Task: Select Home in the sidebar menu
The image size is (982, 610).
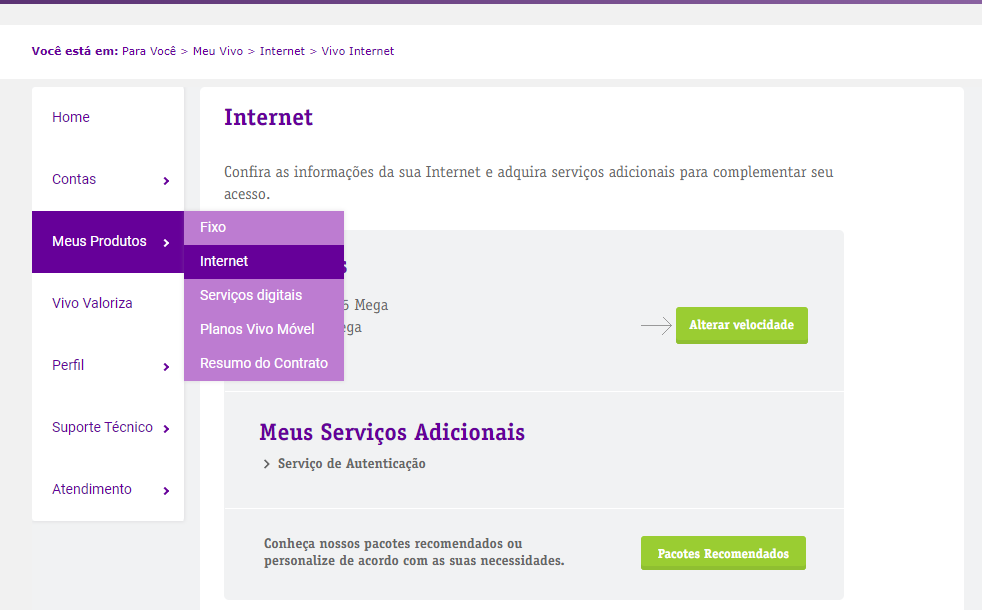Action: click(71, 117)
